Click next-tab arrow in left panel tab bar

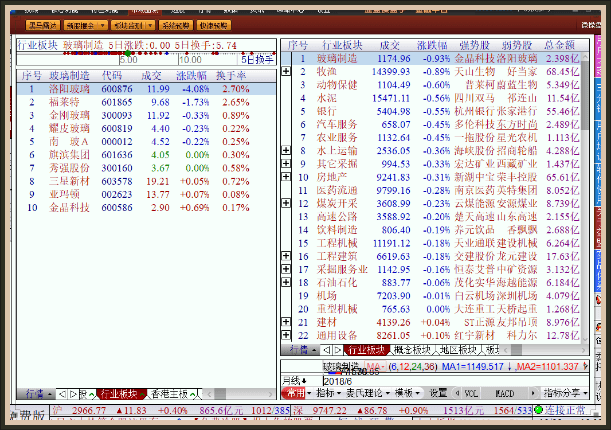(x=72, y=395)
